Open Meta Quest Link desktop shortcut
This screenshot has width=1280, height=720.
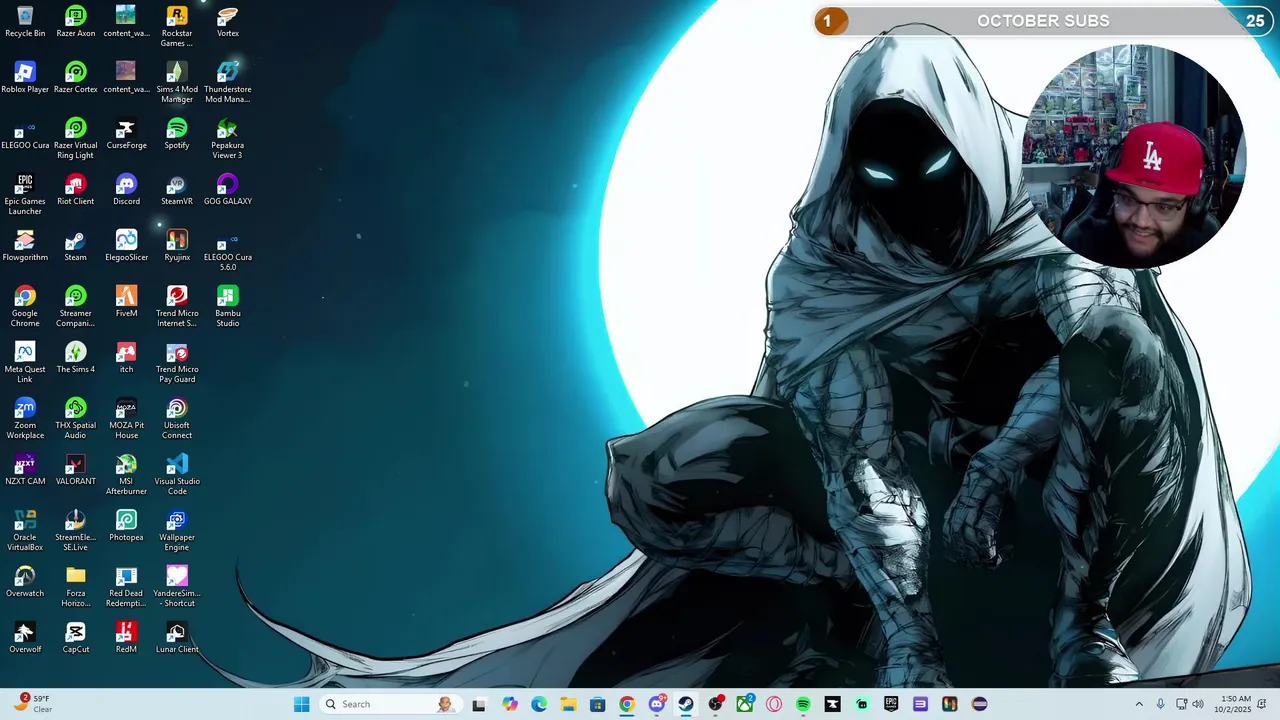(25, 362)
